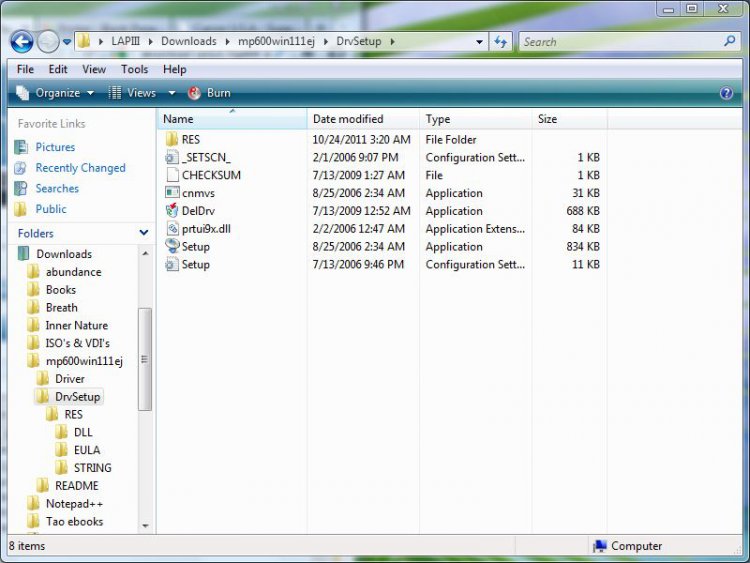750x563 pixels.
Task: Expand arrow after DrvSetup in breadcrumb
Action: pyautogui.click(x=392, y=42)
